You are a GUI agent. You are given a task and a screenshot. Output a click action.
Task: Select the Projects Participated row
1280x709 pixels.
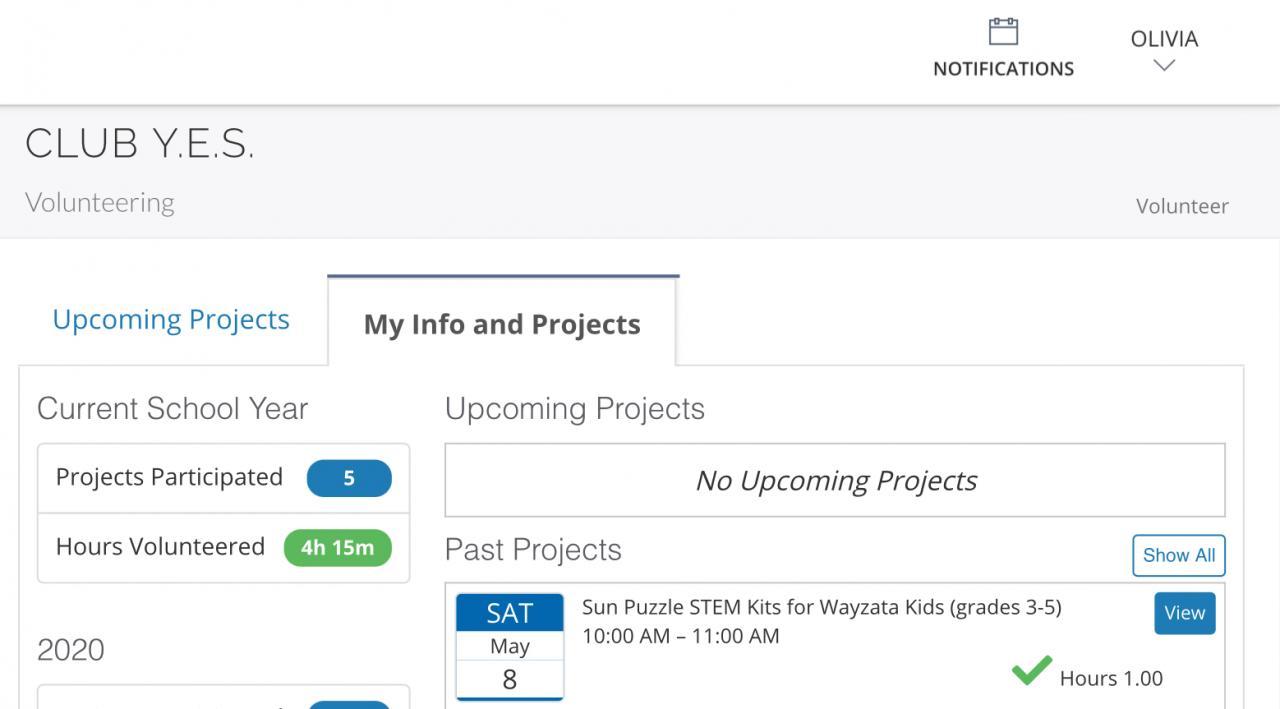pyautogui.click(x=170, y=477)
